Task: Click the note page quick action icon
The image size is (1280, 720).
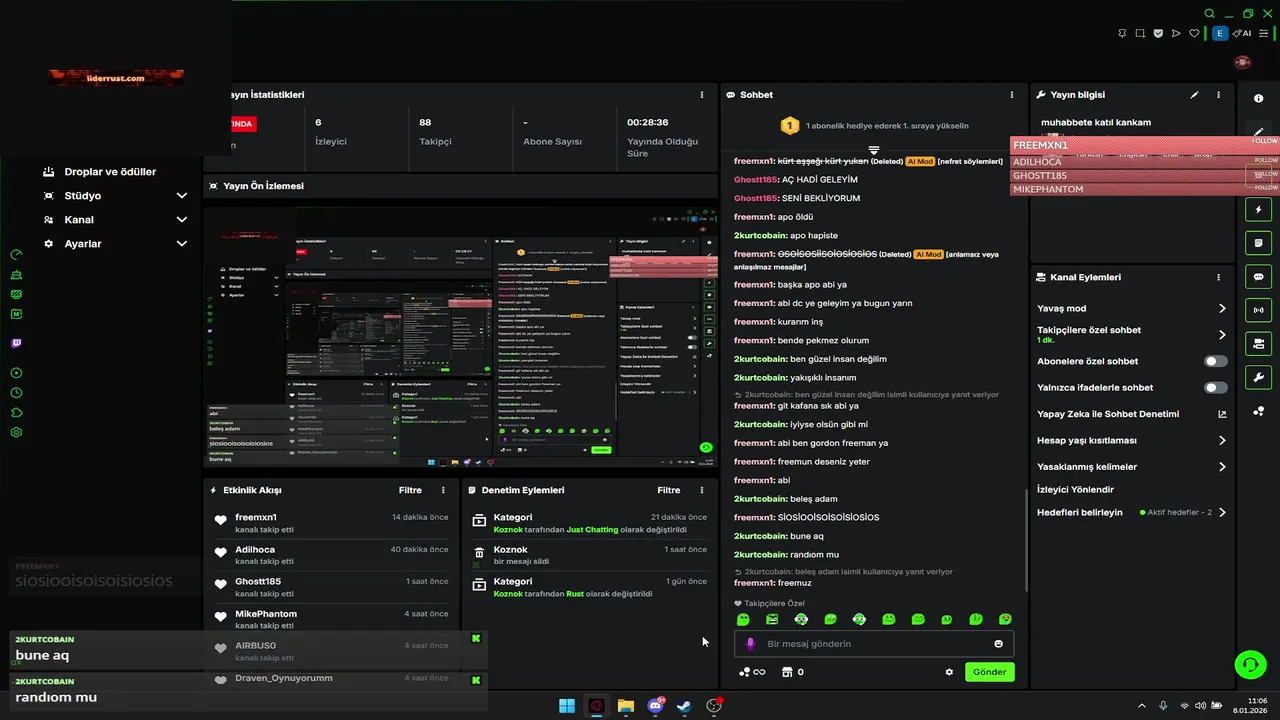Action: (x=1258, y=243)
